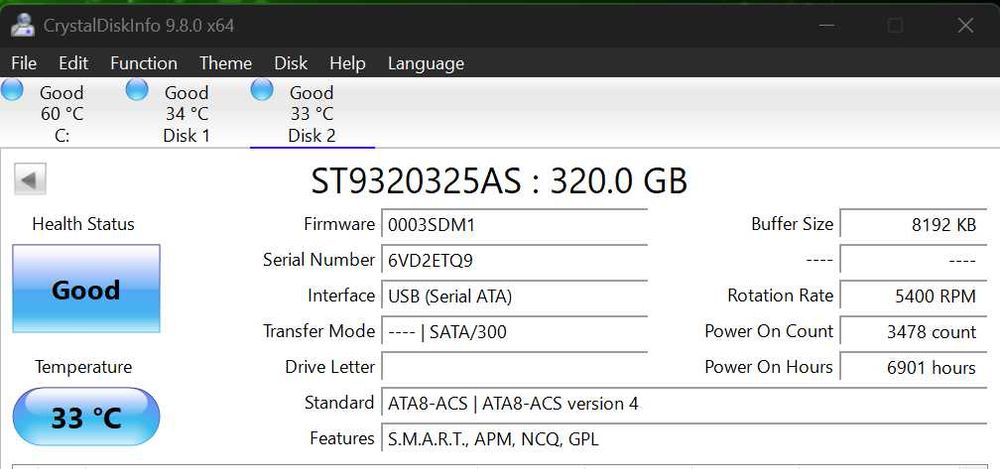Click the Transfer Mode field SATA/300
The width and height of the screenshot is (1000, 469).
tap(515, 332)
